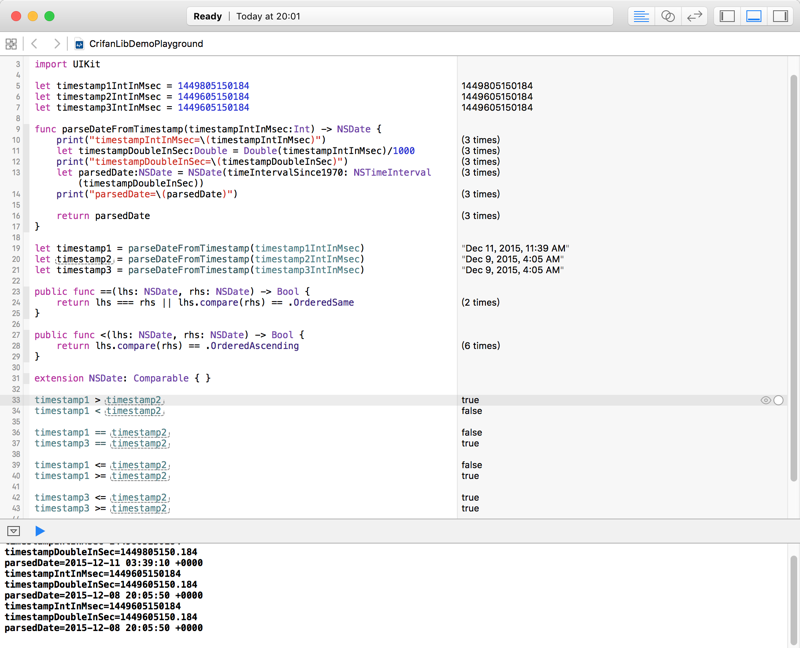Go forward to next file
Viewport: 800px width, 648px height.
(x=57, y=44)
